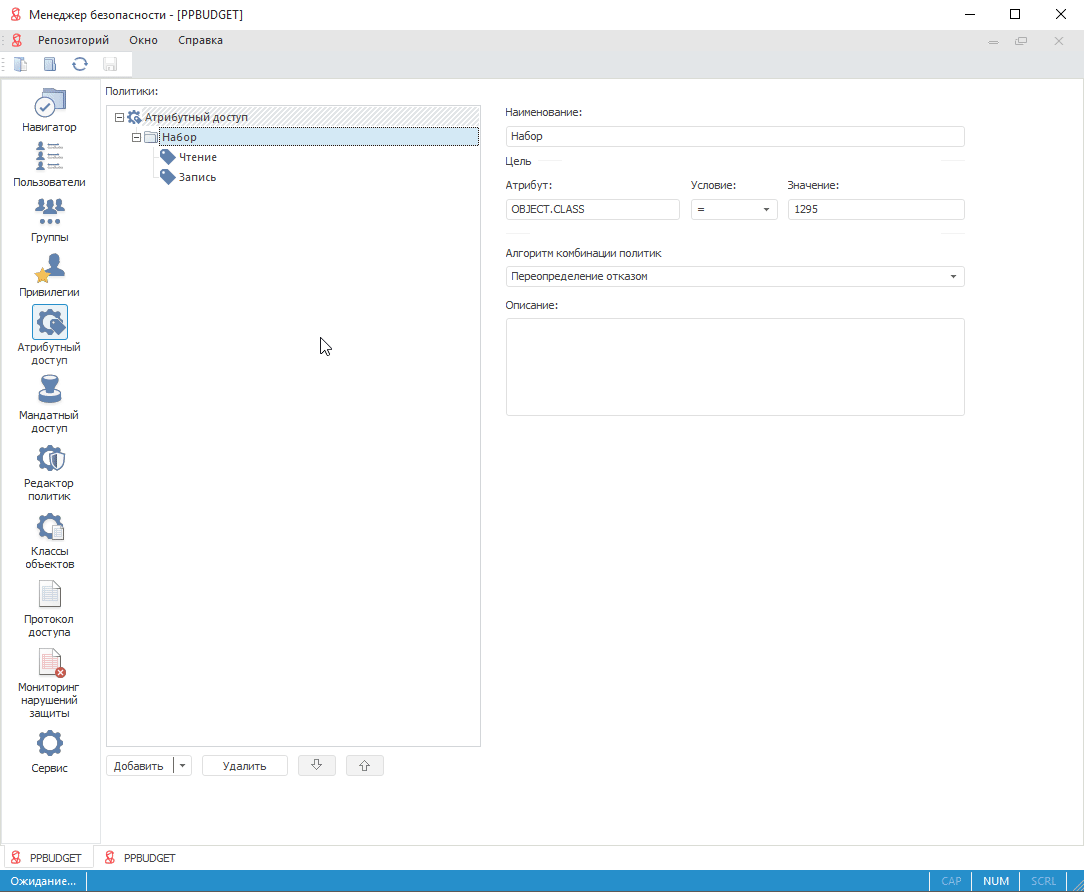Screen dimensions: 1084x892
Task: Open Классы объектов section
Action: click(x=50, y=540)
